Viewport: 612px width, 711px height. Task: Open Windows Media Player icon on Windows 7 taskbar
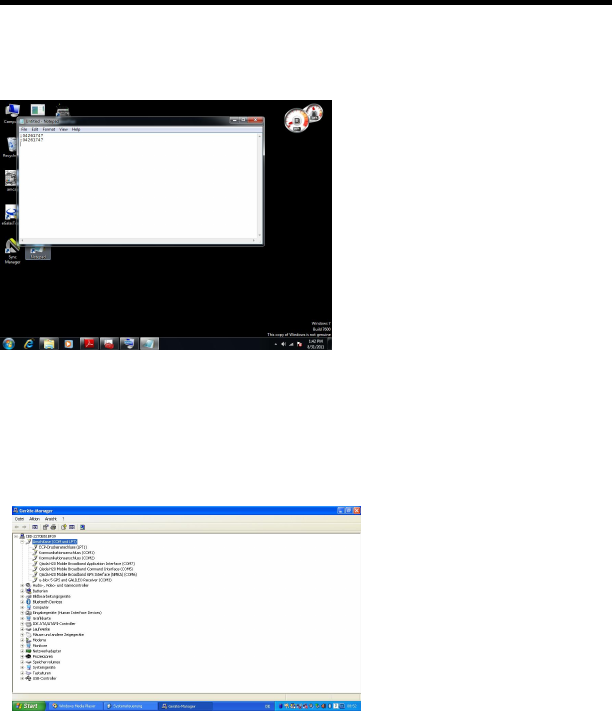pos(68,344)
